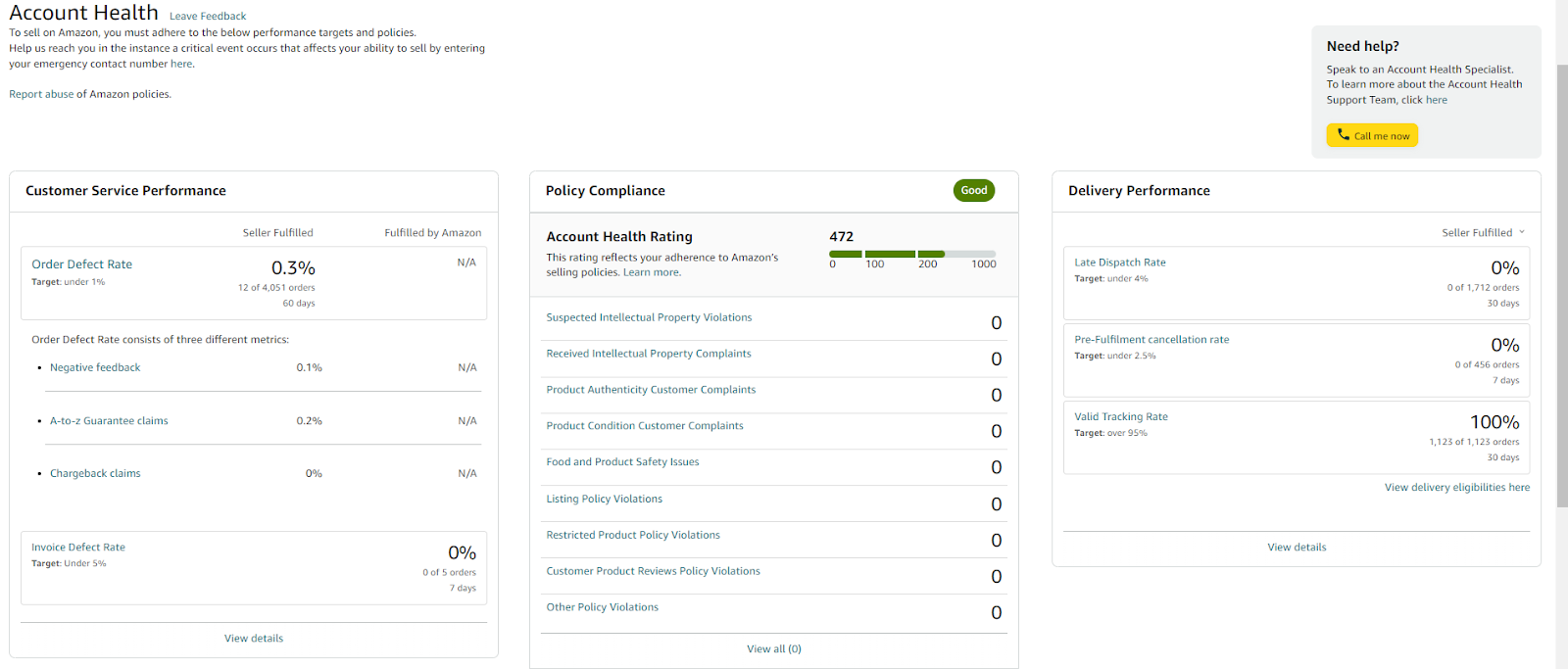Click the '0 of 1,712 orders' text
The height and width of the screenshot is (669, 1568).
[1483, 288]
